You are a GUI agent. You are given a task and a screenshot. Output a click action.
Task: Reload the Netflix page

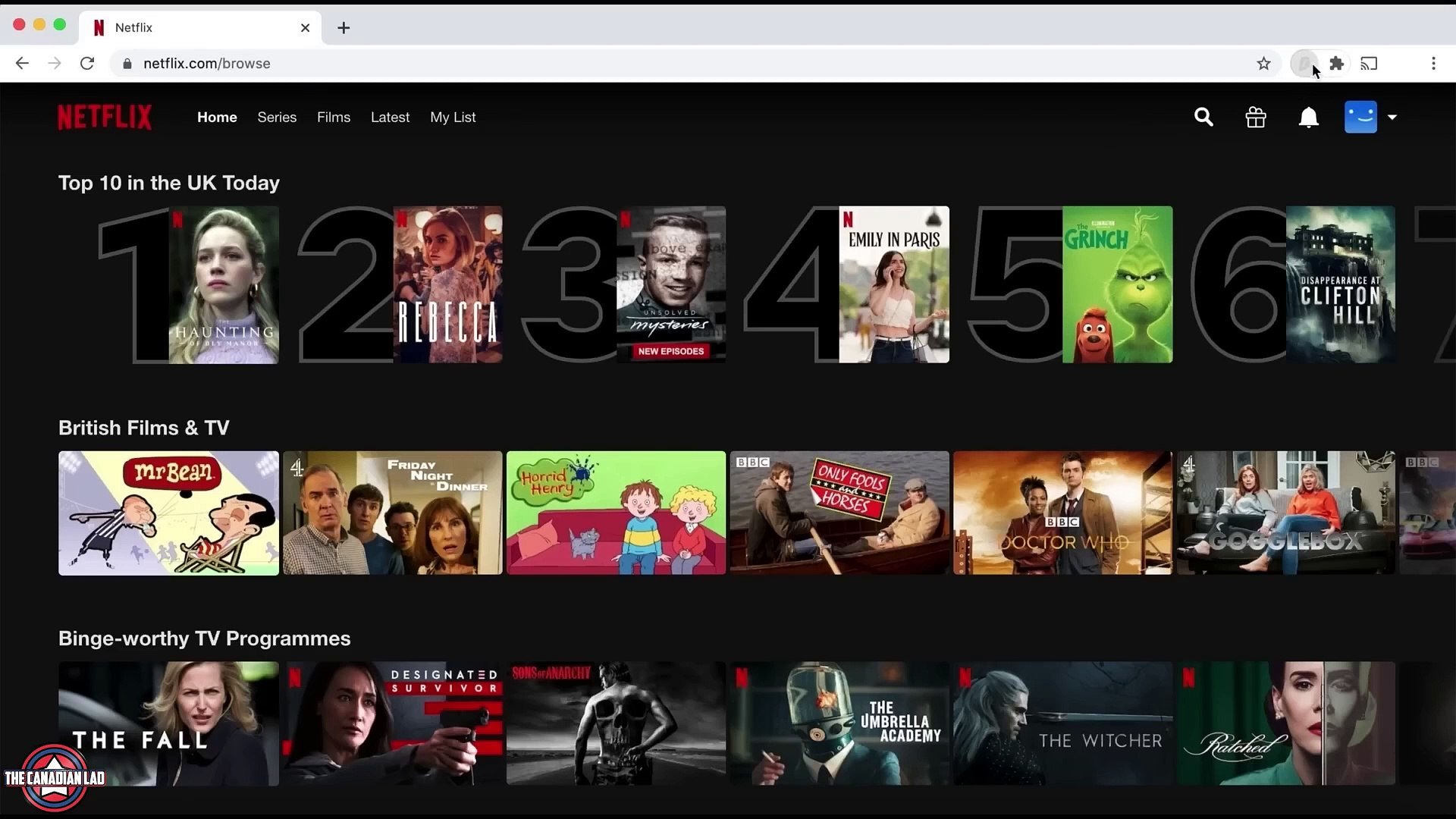click(x=87, y=64)
